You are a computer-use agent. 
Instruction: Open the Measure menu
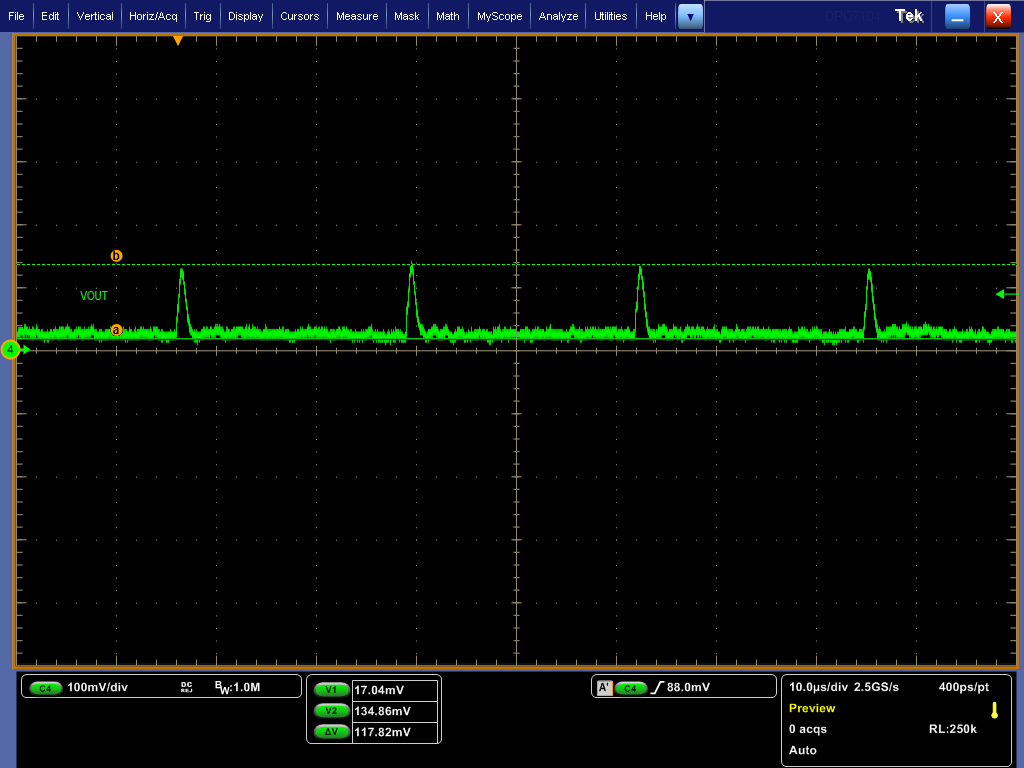pos(359,16)
